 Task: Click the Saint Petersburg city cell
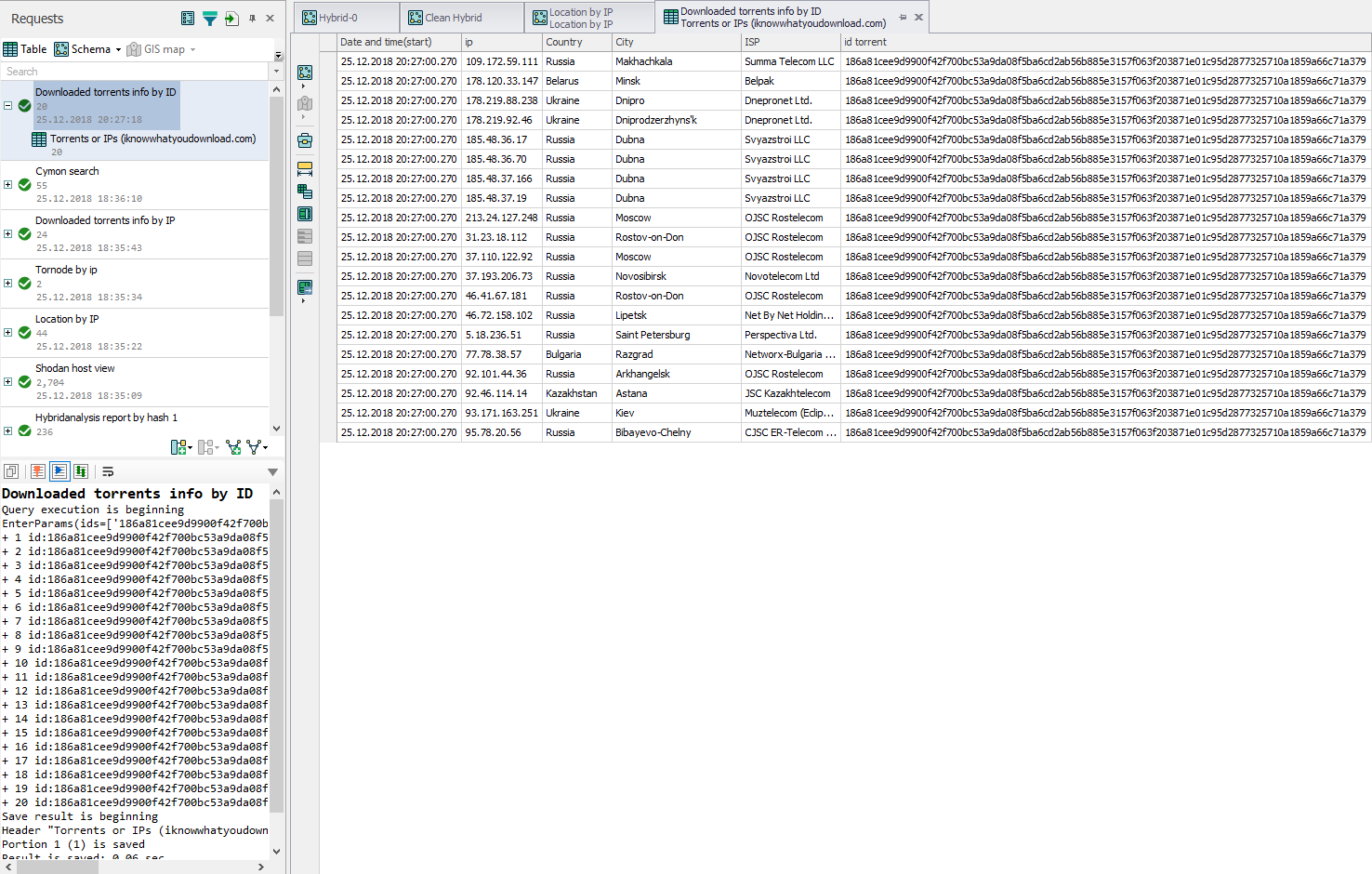[x=676, y=335]
